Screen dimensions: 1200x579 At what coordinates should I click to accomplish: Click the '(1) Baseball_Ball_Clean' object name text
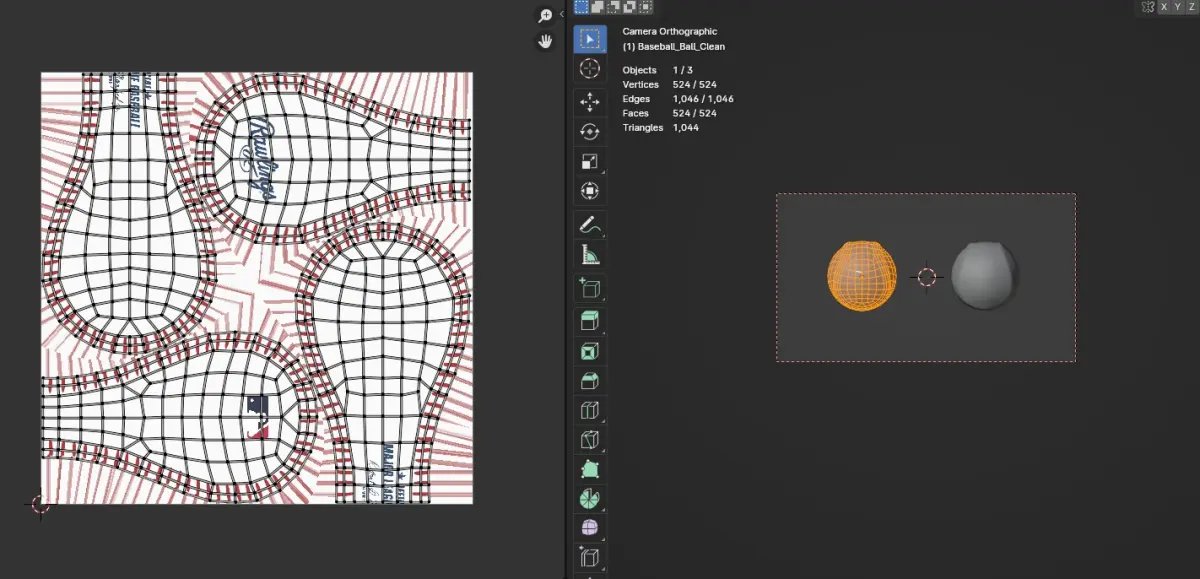(x=674, y=47)
